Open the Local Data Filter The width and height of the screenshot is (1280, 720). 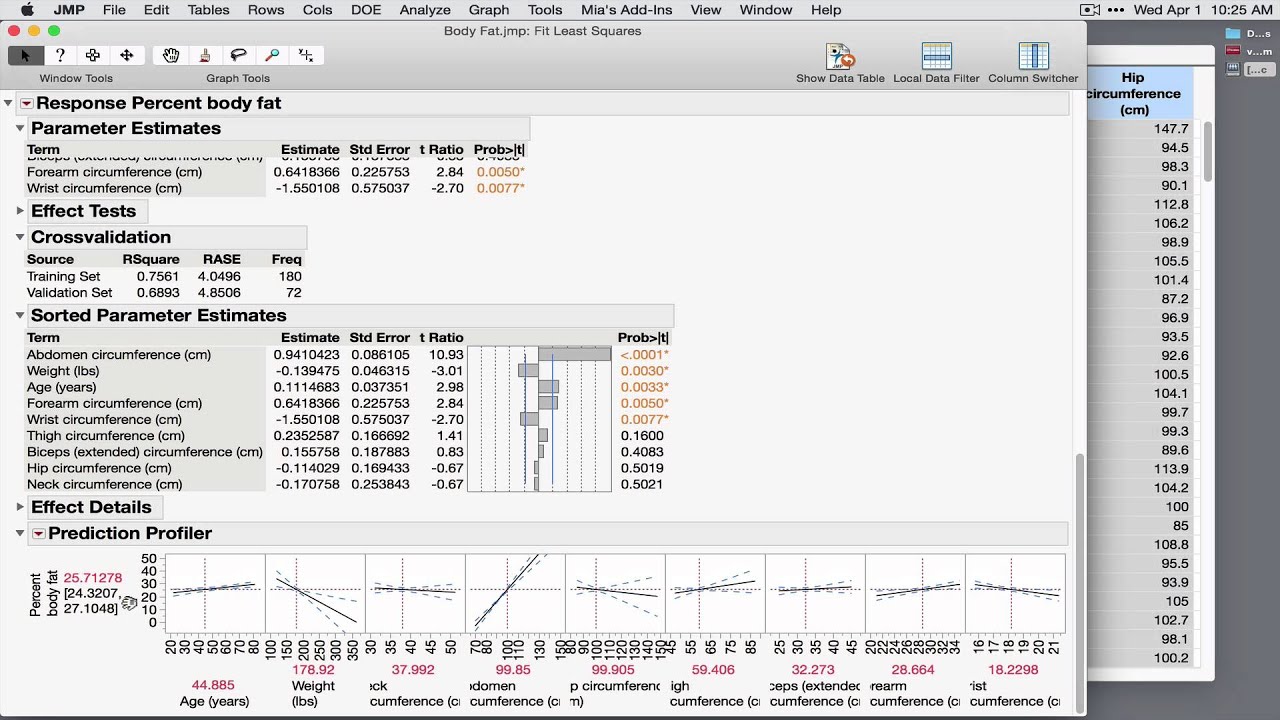click(x=936, y=56)
